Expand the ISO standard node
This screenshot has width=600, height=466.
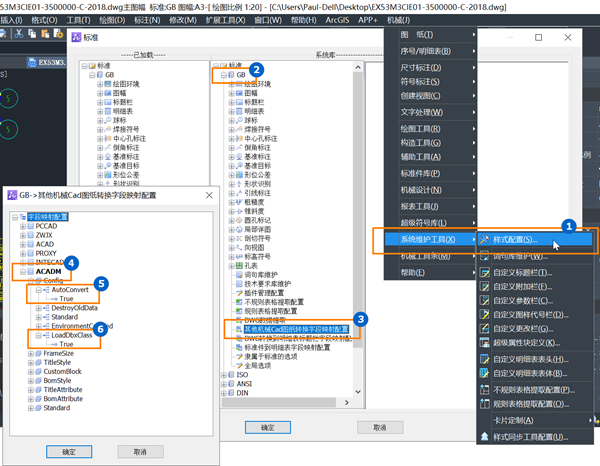point(224,375)
